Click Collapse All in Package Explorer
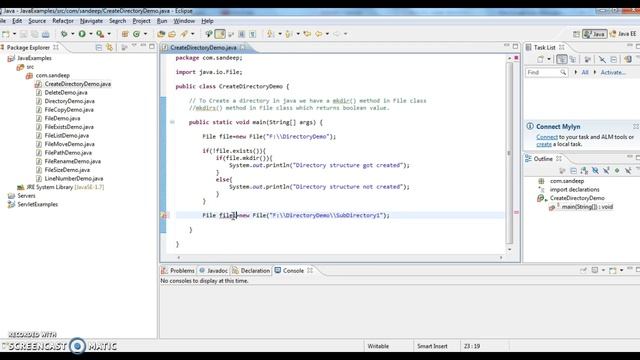 (x=98, y=47)
